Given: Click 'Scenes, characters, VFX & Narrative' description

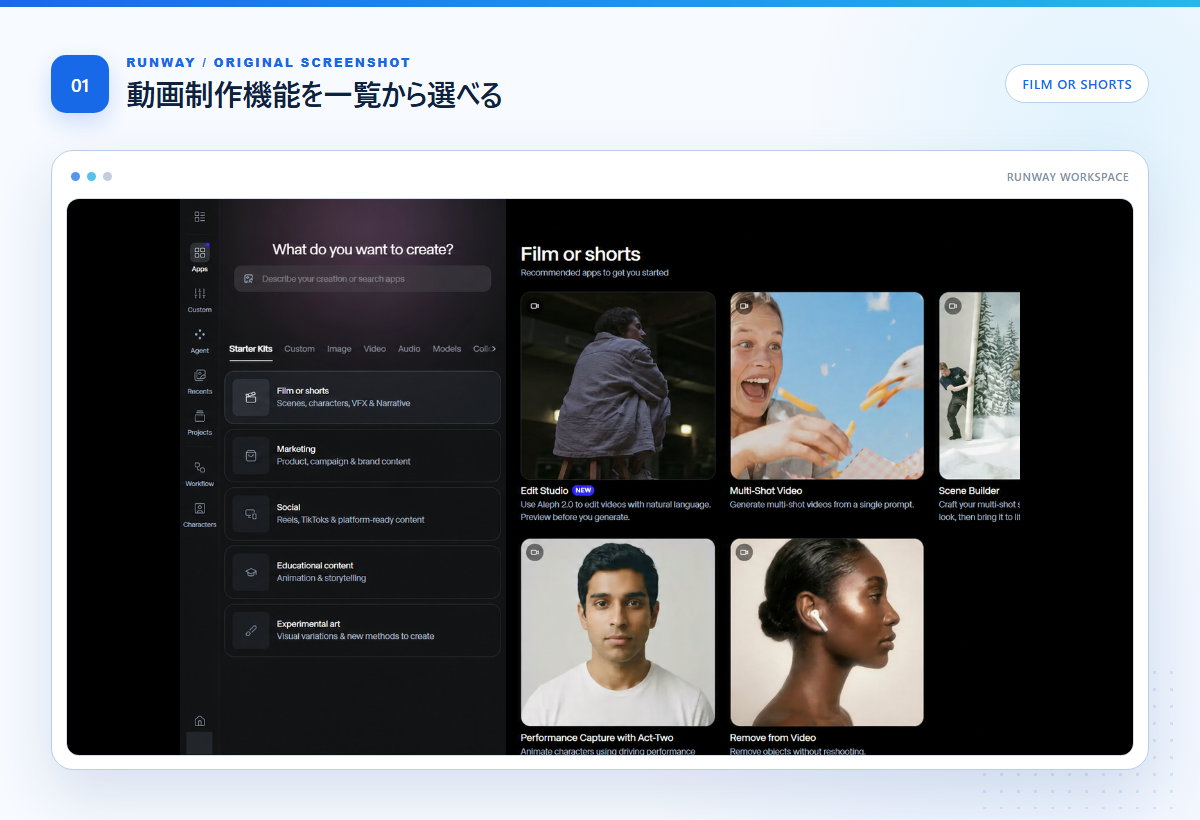Looking at the screenshot, I should (x=343, y=404).
